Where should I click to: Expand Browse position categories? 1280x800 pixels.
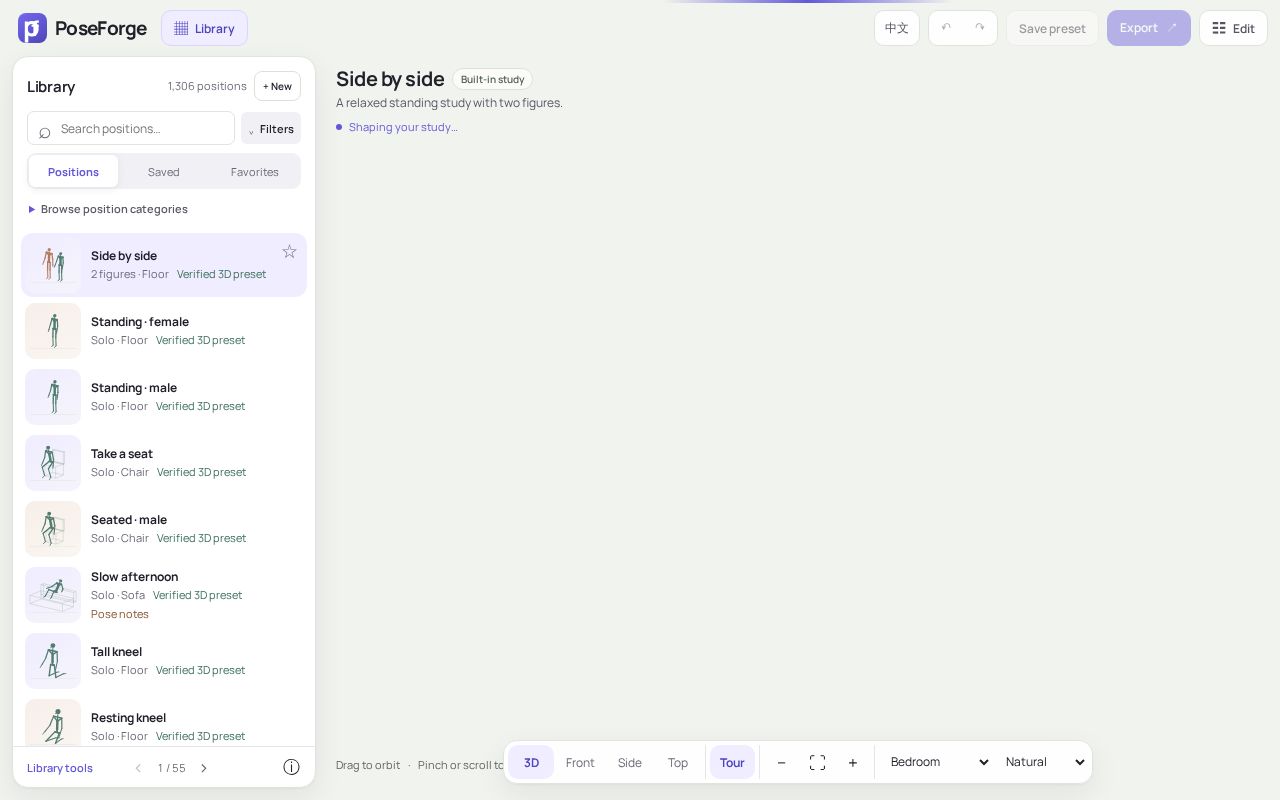coord(108,209)
